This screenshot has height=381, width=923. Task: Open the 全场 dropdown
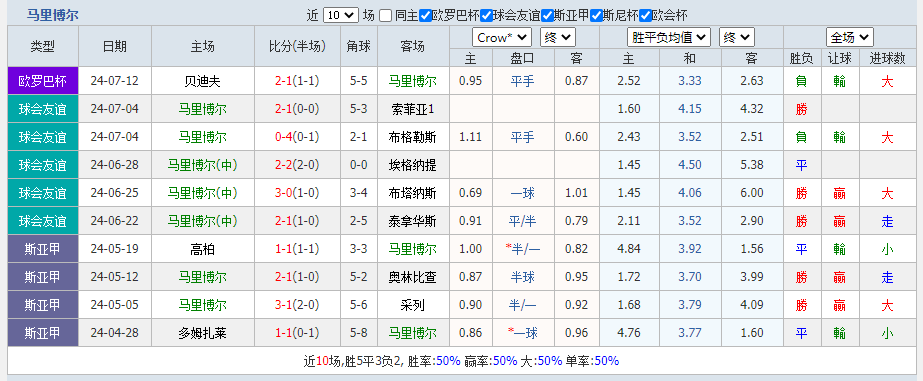click(849, 38)
